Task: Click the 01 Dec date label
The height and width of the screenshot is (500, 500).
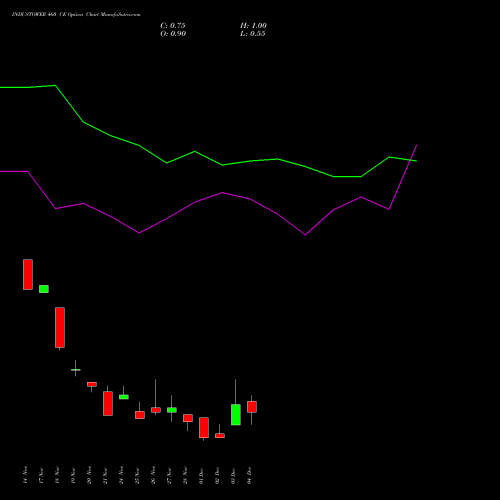Action: click(201, 475)
